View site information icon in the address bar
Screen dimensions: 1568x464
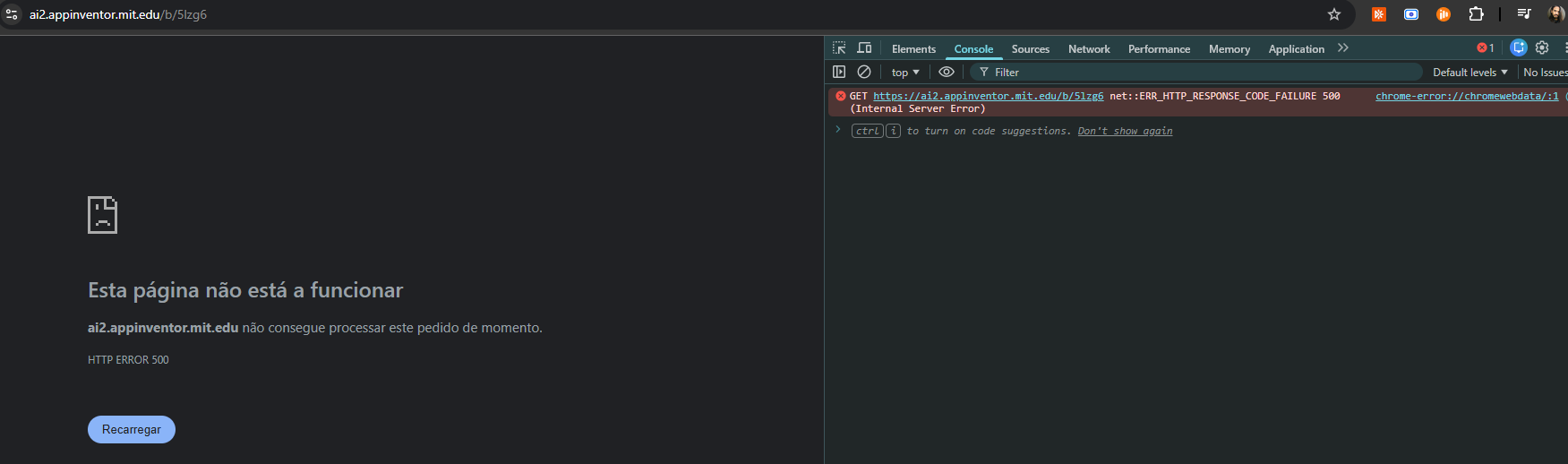click(x=12, y=14)
